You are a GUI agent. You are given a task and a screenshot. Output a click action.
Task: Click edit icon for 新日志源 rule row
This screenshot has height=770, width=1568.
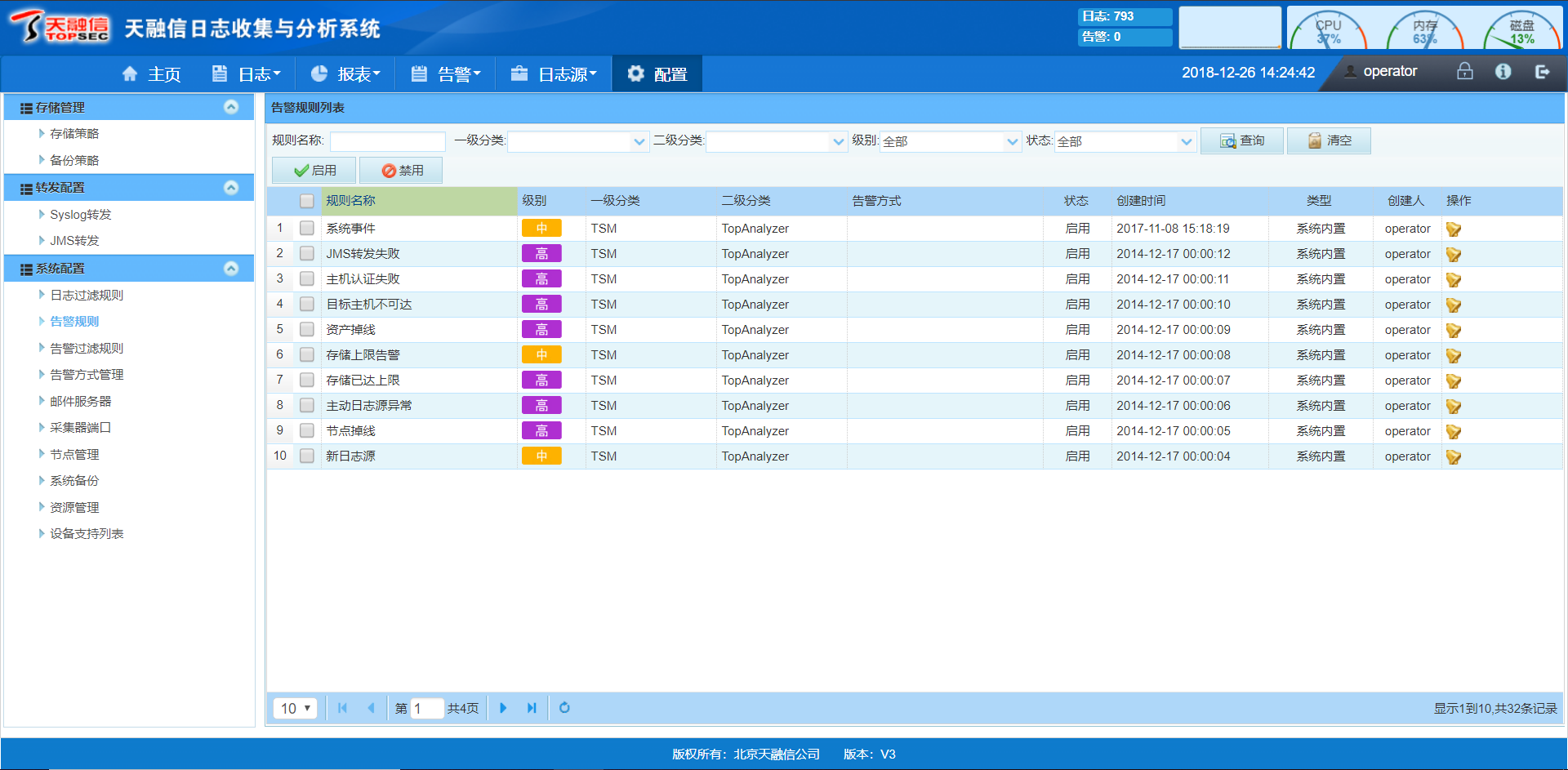point(1454,457)
